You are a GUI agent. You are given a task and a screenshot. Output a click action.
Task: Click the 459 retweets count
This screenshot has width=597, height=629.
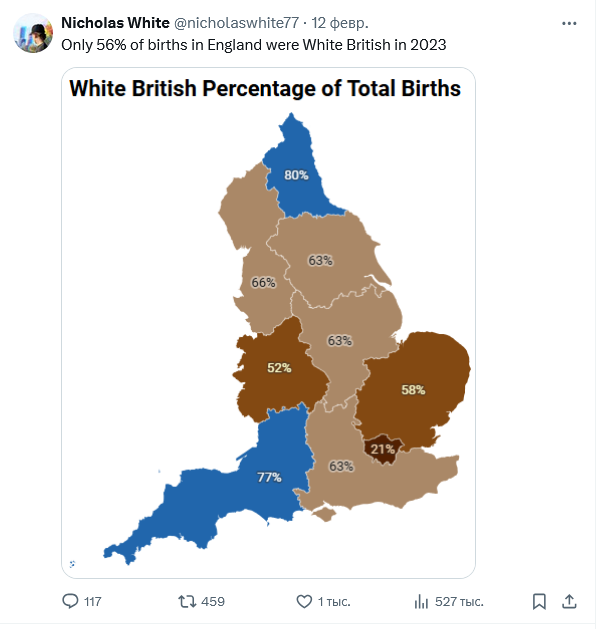[x=213, y=602]
